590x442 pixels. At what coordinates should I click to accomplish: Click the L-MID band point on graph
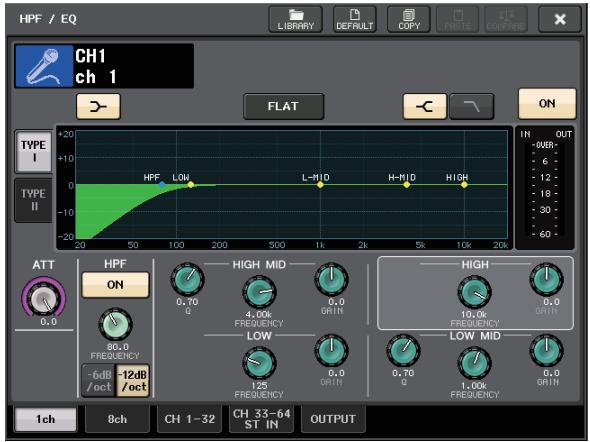pyautogui.click(x=320, y=185)
